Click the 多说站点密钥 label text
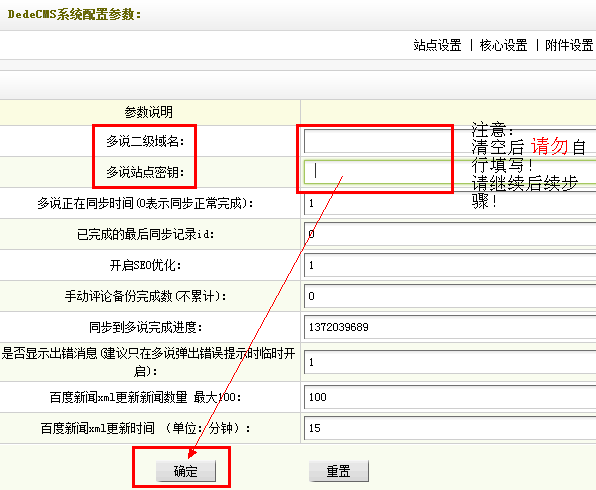Image resolution: width=596 pixels, height=490 pixels. tap(145, 172)
